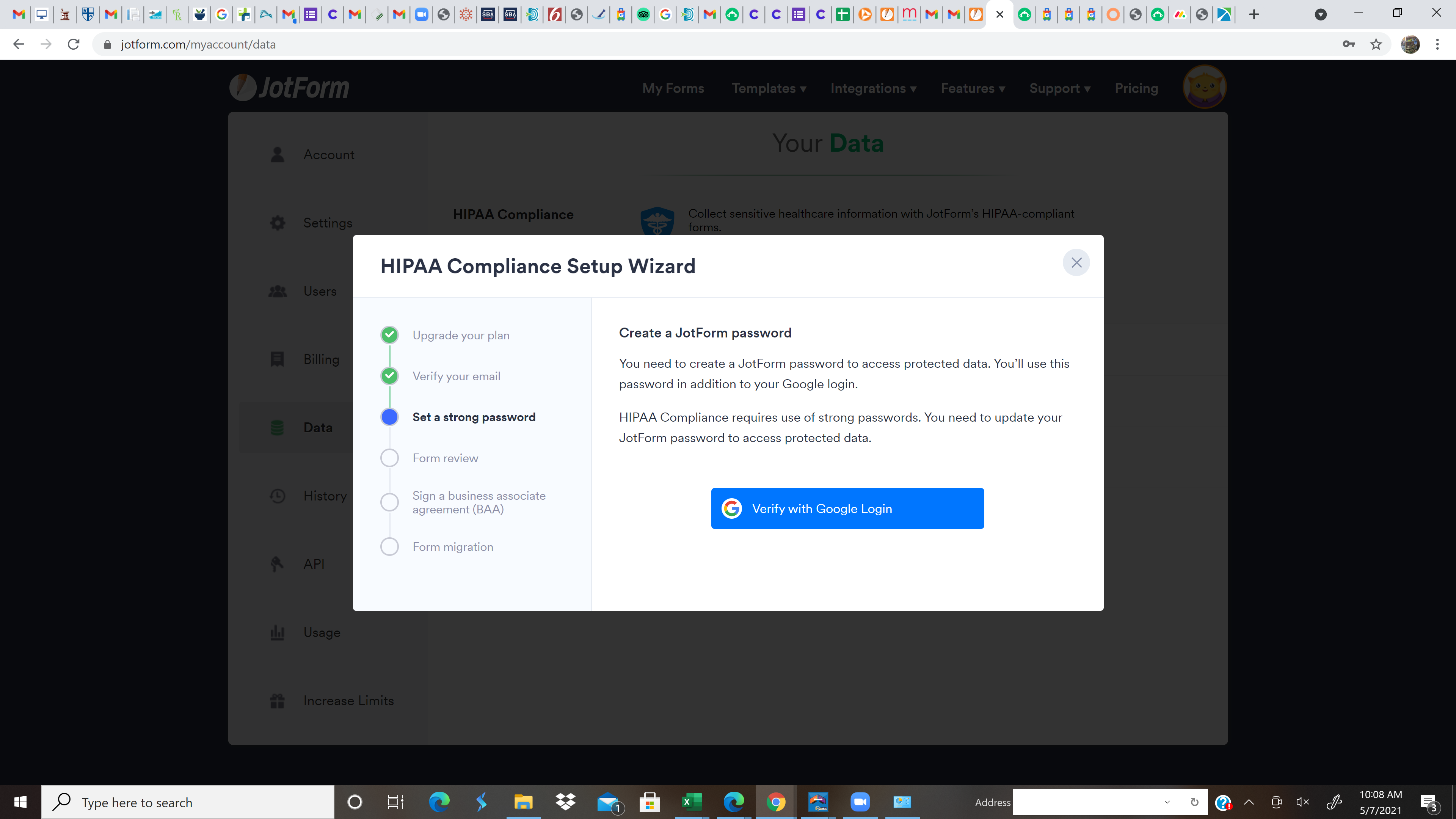Screen dimensions: 1456x819
Task: Close the HIPAA Compliance Setup Wizard
Action: pos(1076,262)
